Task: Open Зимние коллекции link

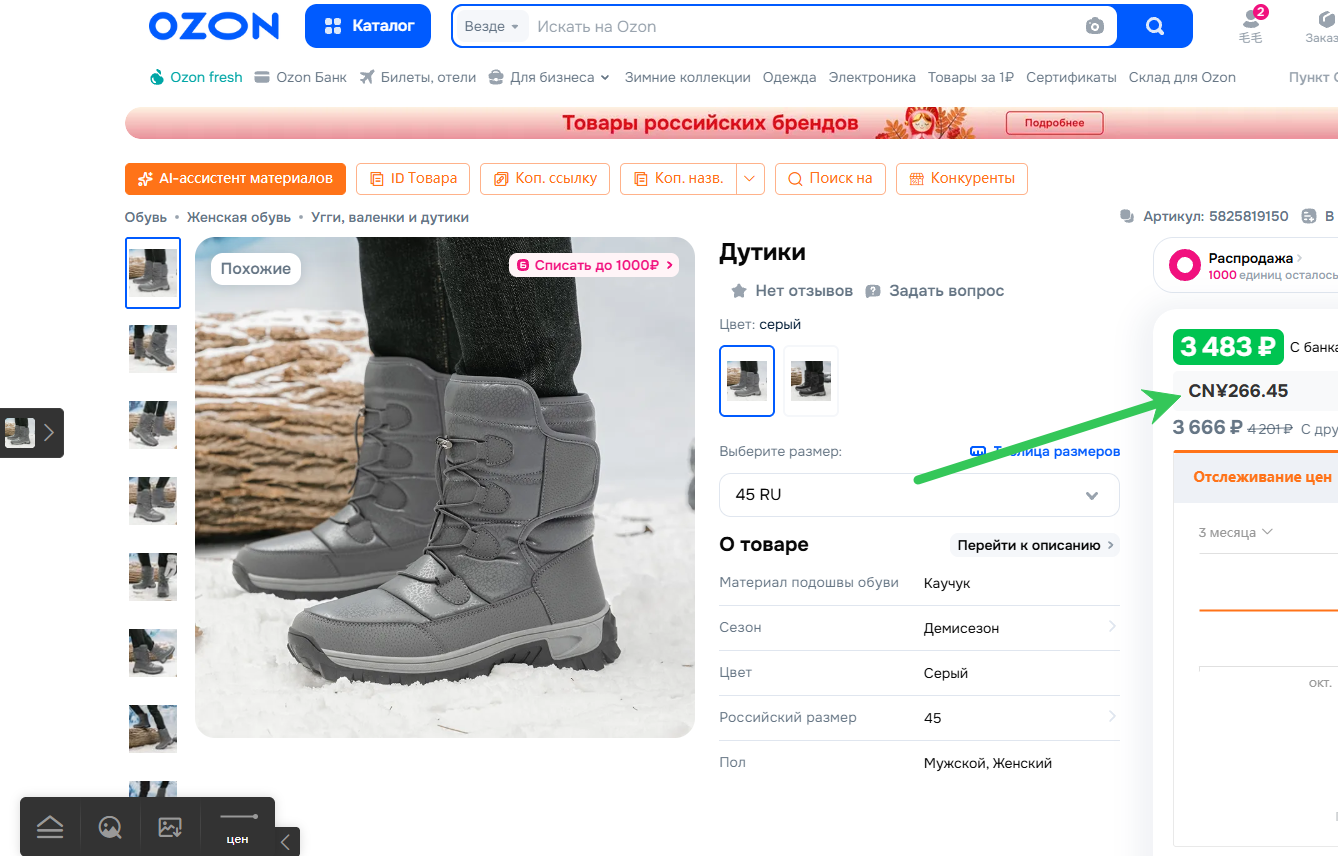Action: (x=687, y=77)
